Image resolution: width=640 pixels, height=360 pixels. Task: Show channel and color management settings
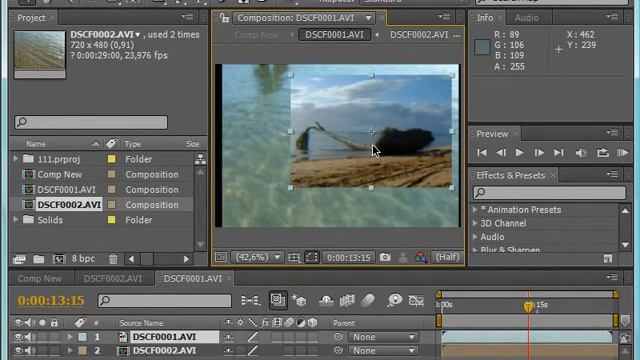(421, 257)
